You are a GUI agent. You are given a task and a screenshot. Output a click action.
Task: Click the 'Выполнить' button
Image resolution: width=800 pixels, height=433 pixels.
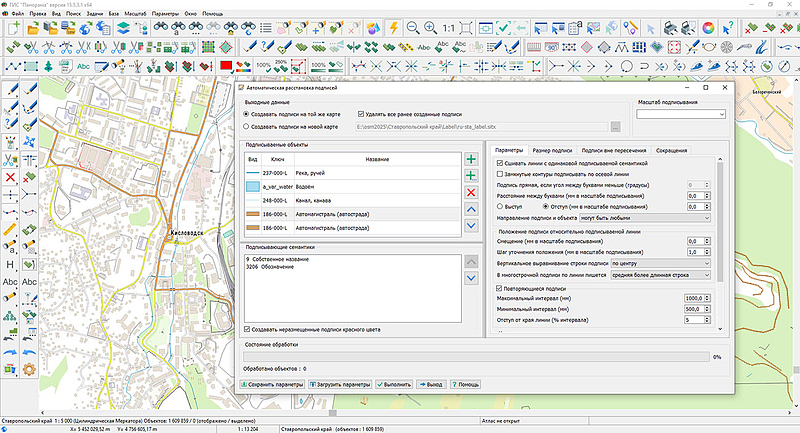pos(395,384)
